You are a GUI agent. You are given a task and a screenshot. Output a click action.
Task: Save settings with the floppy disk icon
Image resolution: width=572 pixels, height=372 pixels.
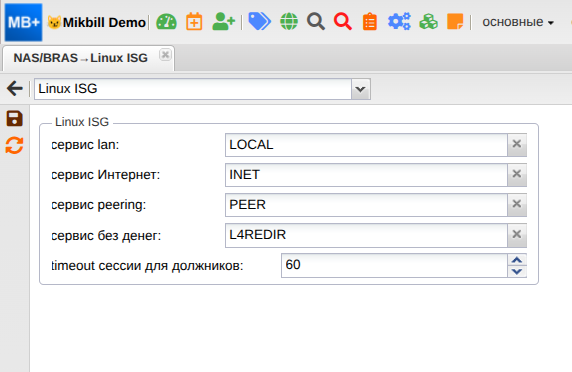pos(15,119)
